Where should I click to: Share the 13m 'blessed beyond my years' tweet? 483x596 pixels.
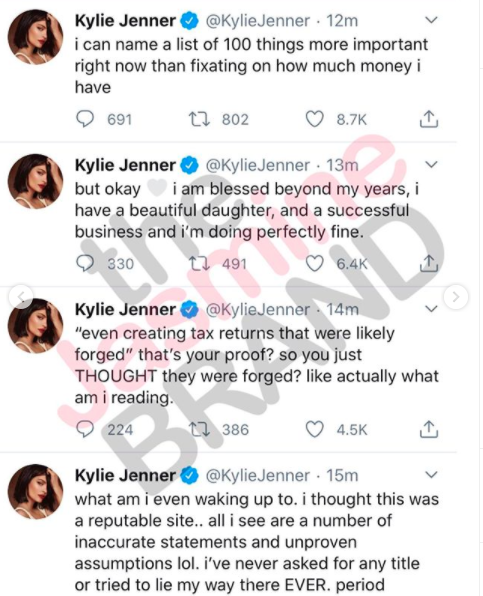pos(429,263)
